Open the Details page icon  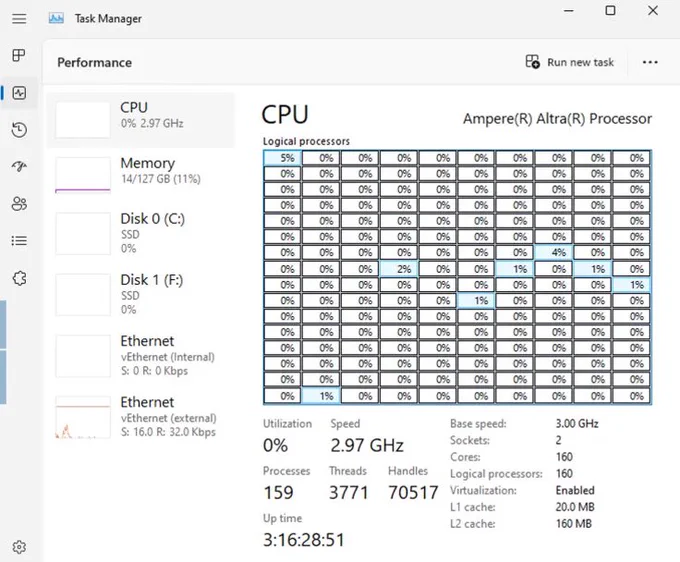pos(19,241)
